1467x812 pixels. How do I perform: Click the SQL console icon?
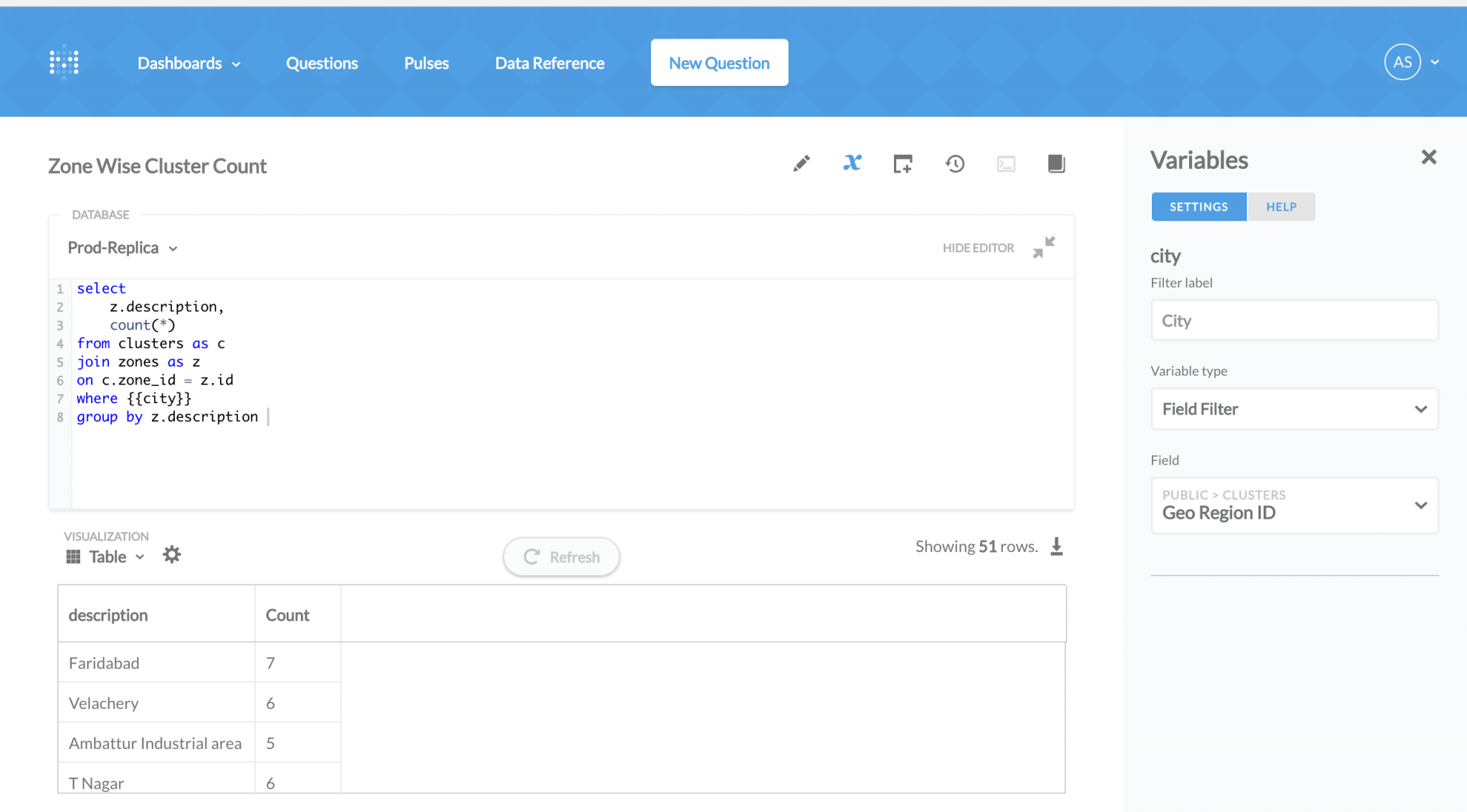point(1006,164)
